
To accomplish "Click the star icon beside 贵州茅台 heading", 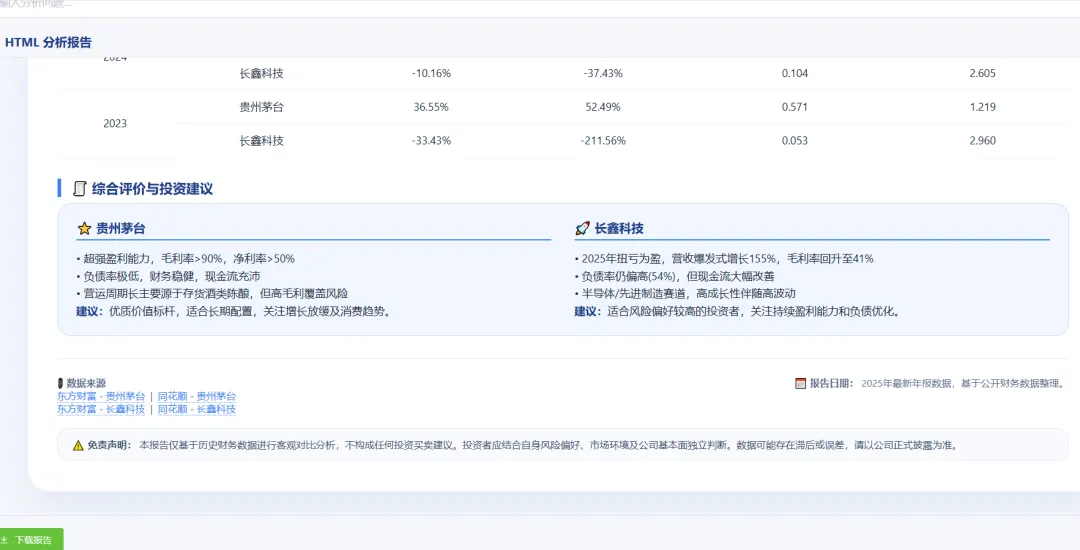I will click(x=84, y=229).
